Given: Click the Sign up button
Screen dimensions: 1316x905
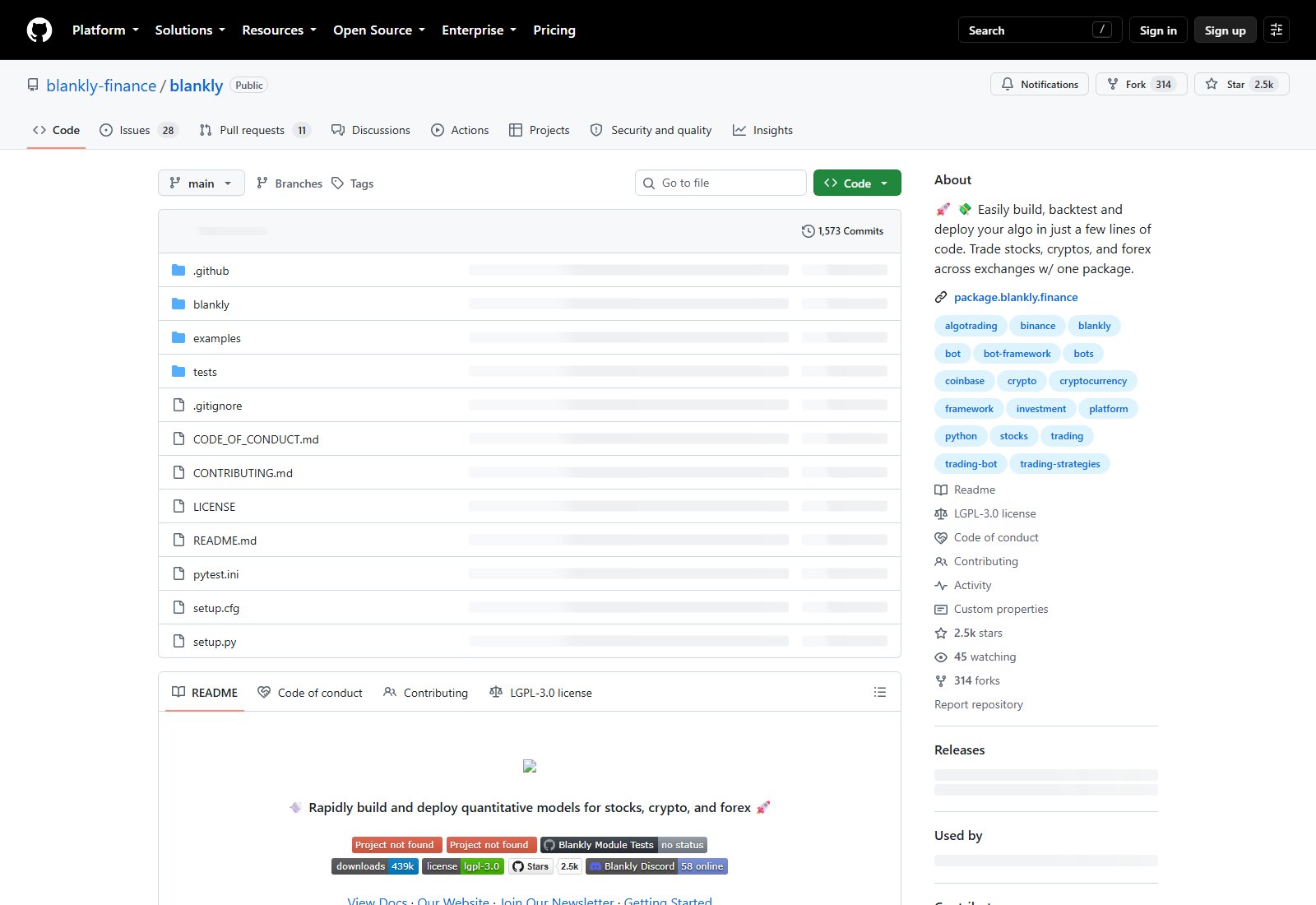Looking at the screenshot, I should click(1226, 30).
